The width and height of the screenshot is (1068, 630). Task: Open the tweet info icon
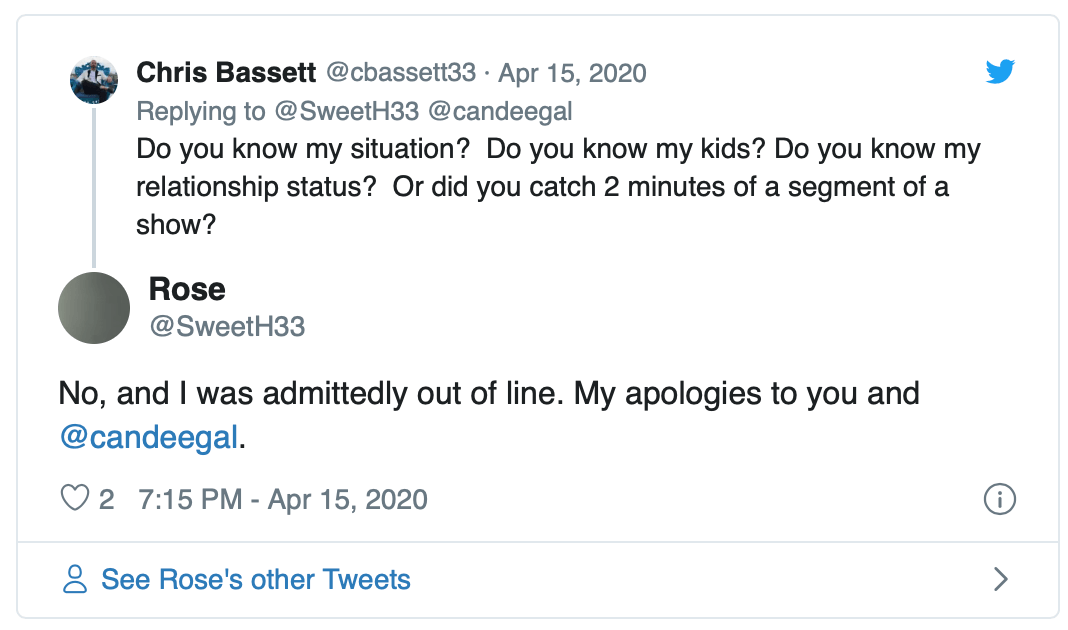pos(1000,498)
